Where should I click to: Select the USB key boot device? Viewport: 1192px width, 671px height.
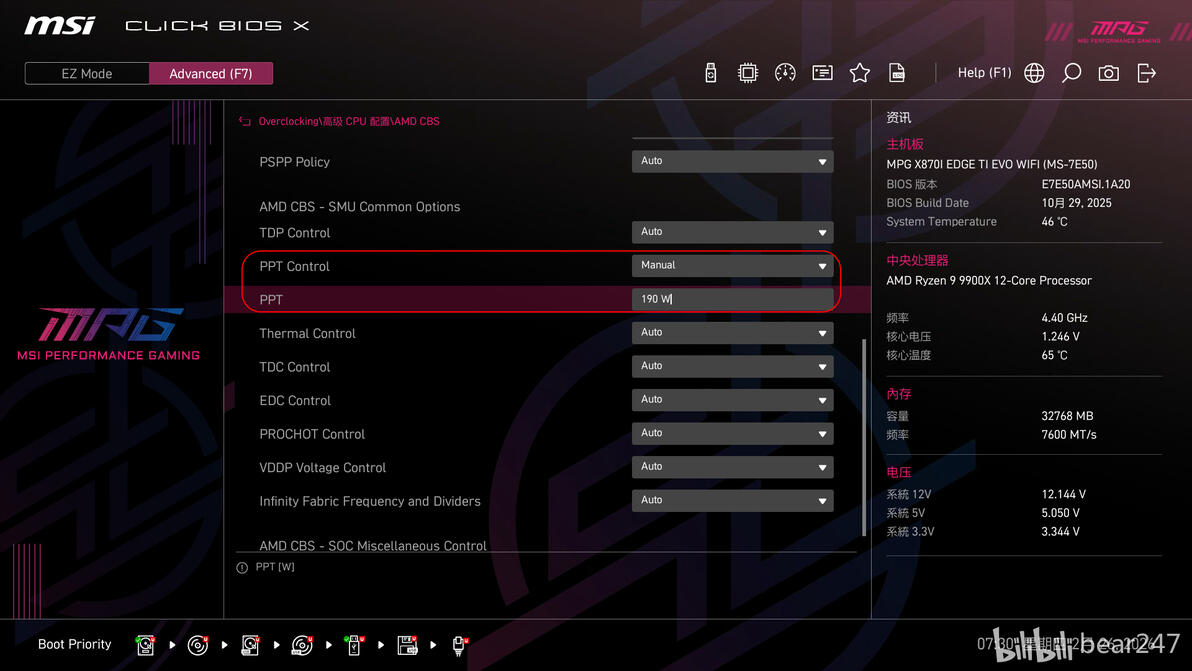coord(353,645)
